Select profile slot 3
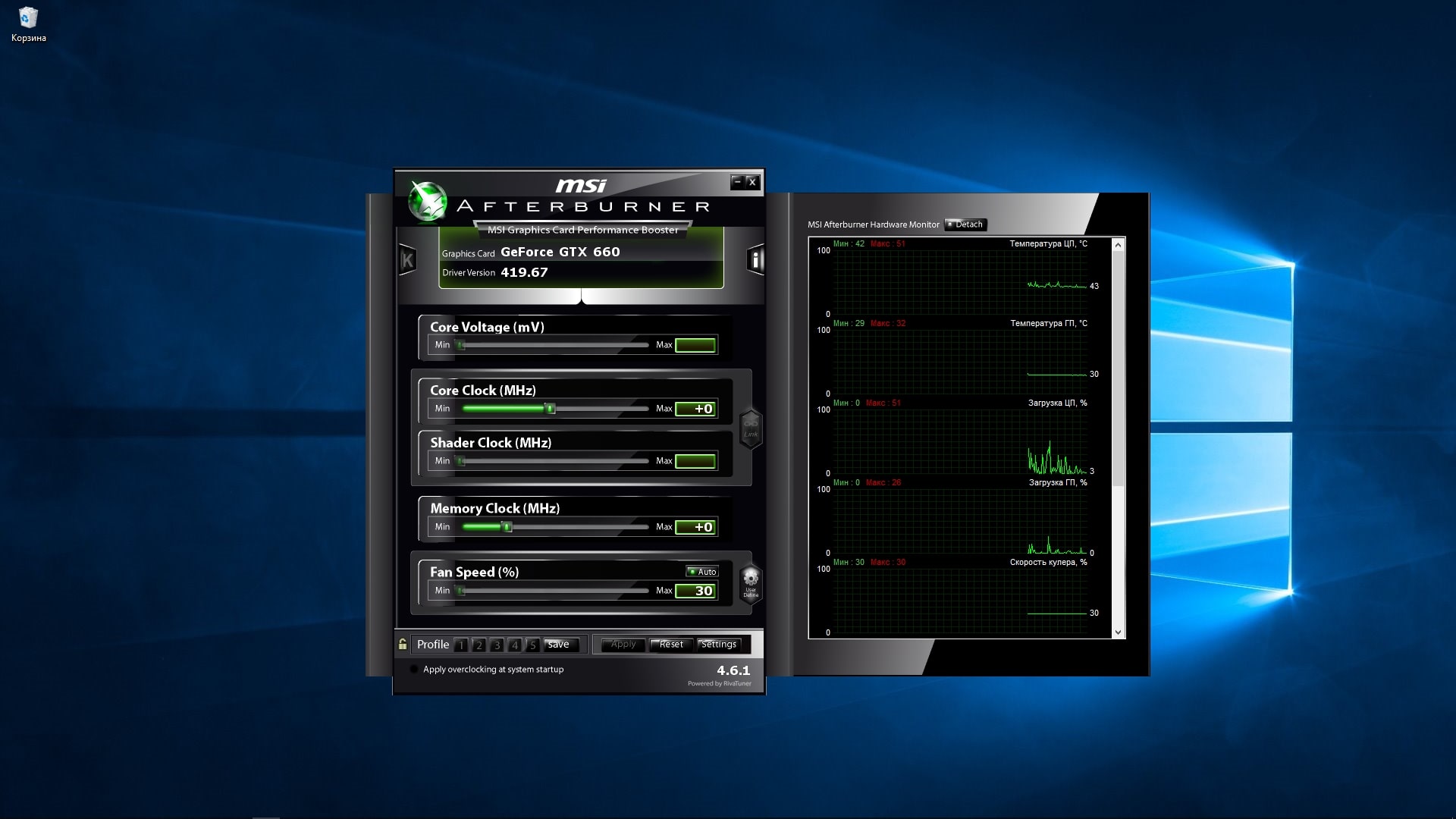Image resolution: width=1456 pixels, height=819 pixels. [x=497, y=645]
